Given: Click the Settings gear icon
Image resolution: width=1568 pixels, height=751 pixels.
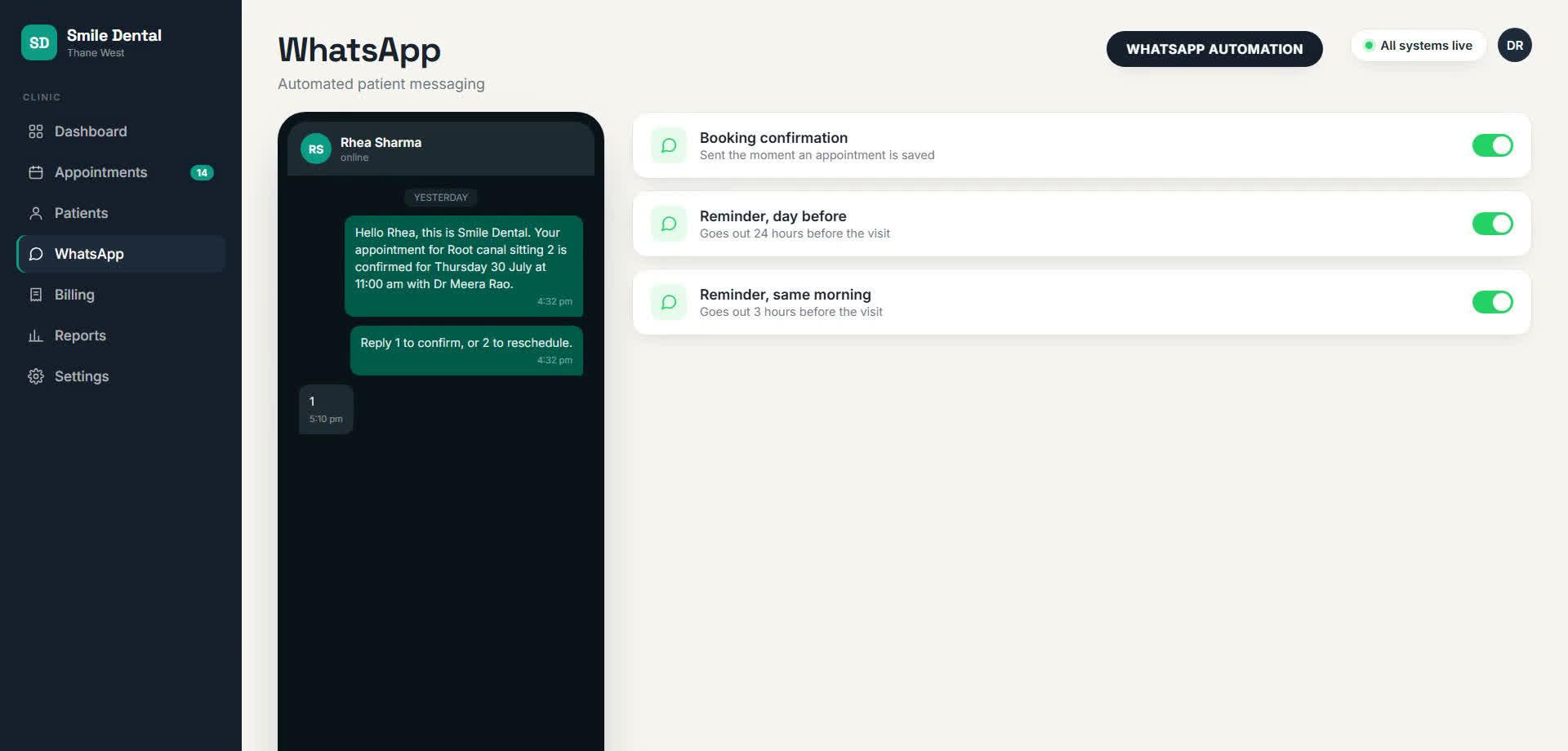Looking at the screenshot, I should point(36,376).
